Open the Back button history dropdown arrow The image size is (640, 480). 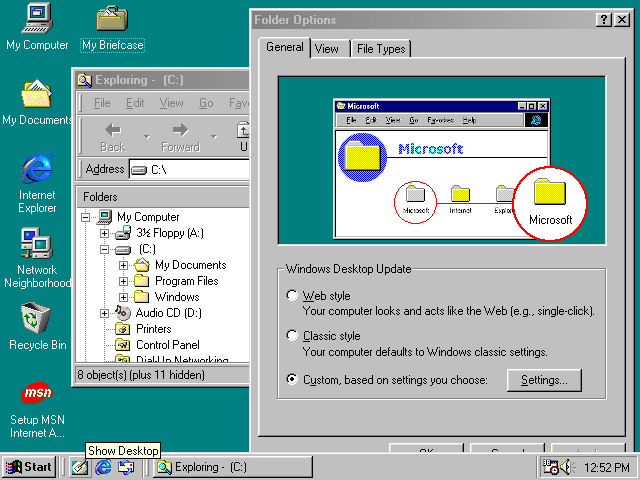(147, 137)
